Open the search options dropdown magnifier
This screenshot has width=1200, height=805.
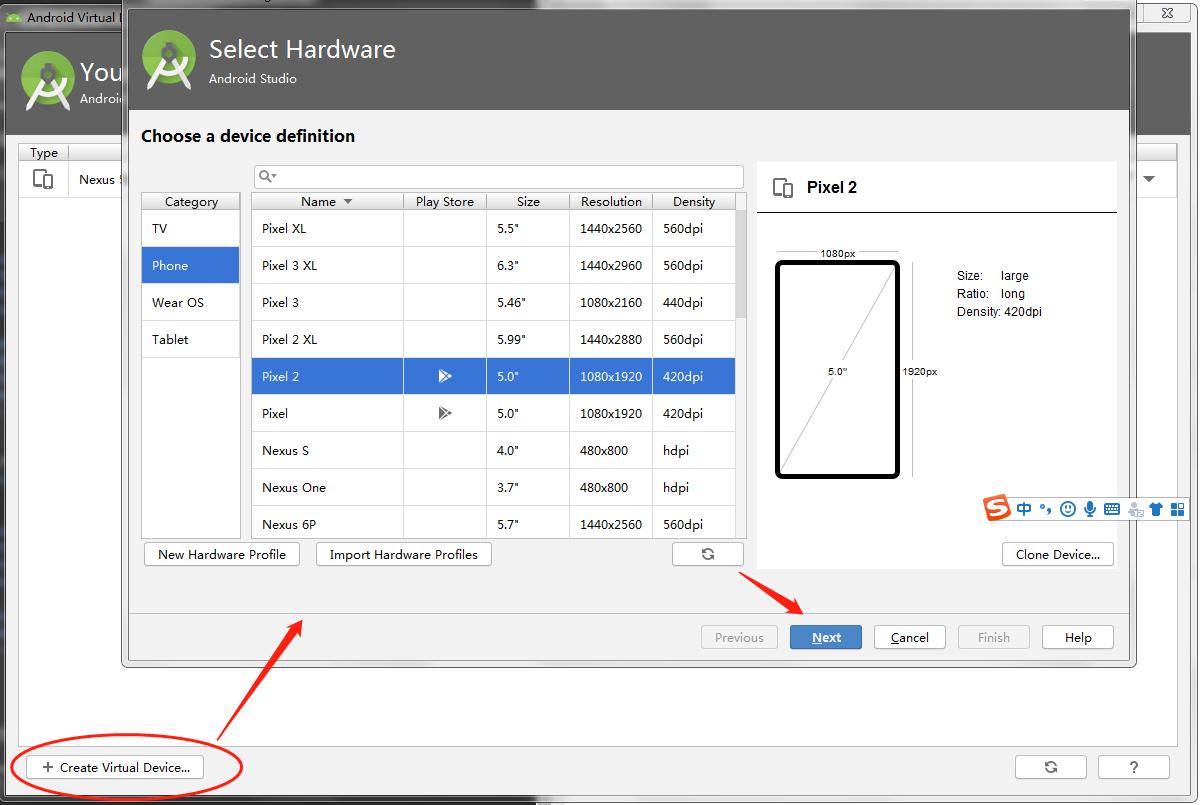click(x=267, y=177)
